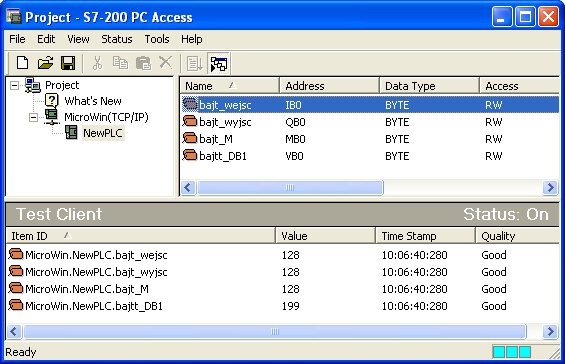Click the Project computer icon in the tree
Screen dimensions: 565x364
coord(33,85)
